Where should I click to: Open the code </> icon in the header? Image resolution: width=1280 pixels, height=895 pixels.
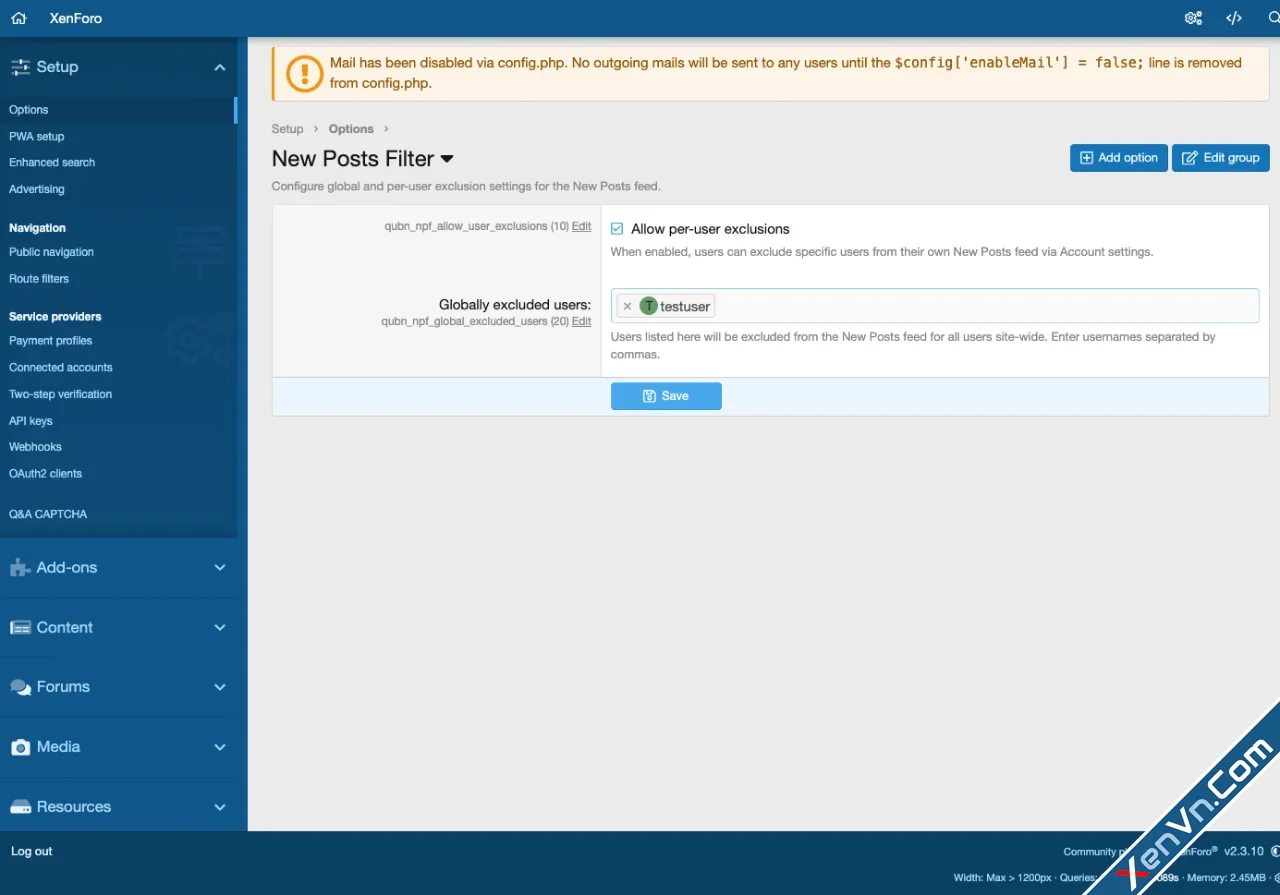tap(1233, 17)
